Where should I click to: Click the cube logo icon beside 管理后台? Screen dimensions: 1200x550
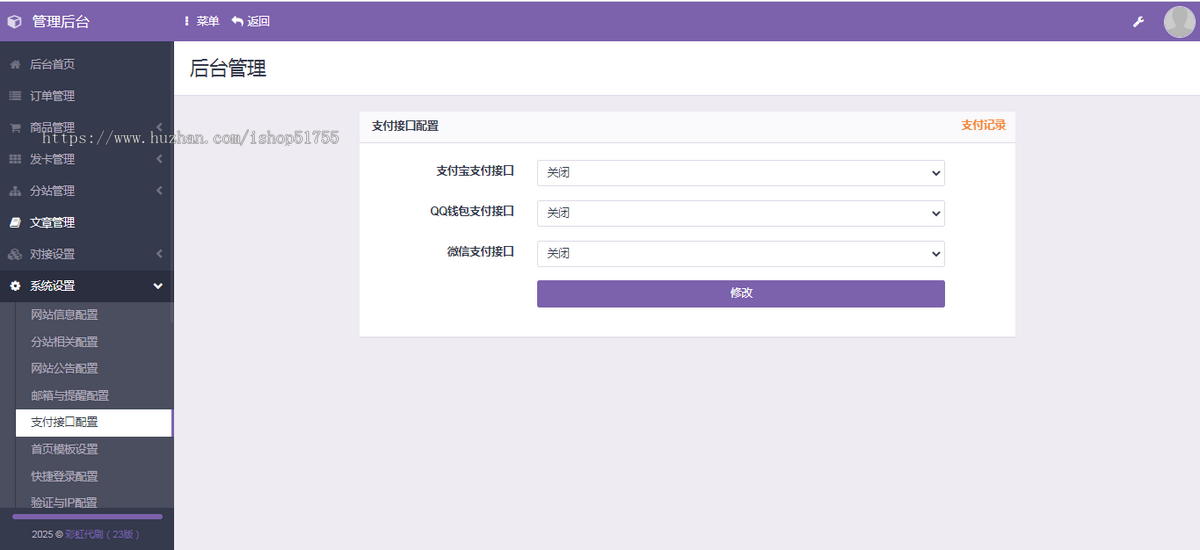(14, 21)
